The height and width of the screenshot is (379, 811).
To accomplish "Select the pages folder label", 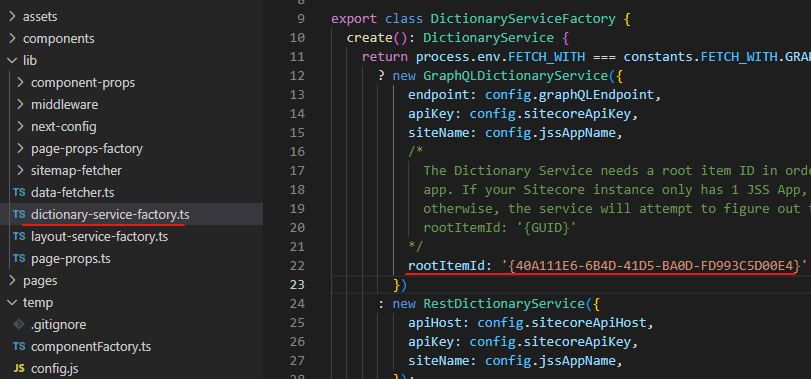I will 40,281.
